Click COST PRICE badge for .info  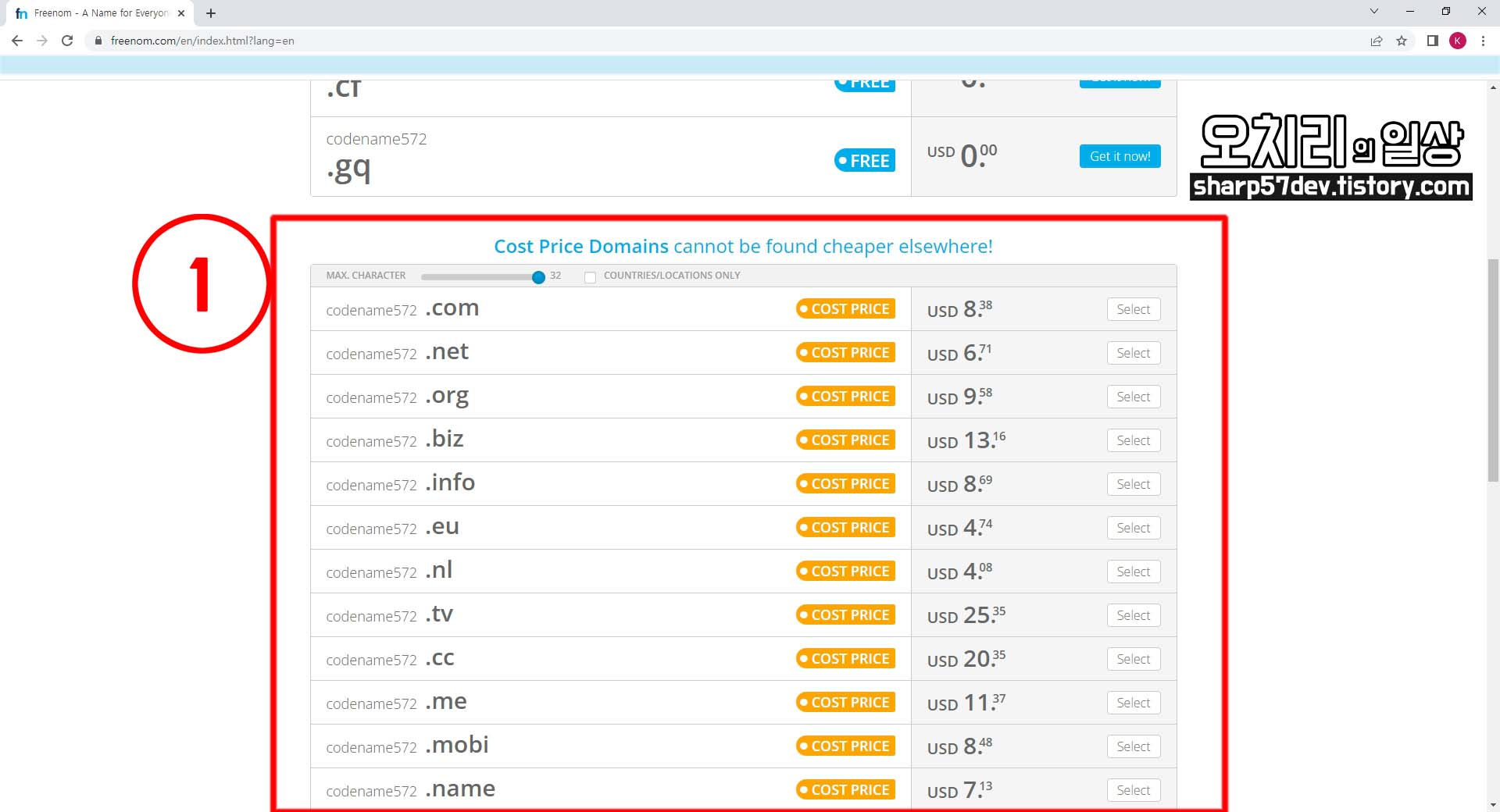point(845,484)
